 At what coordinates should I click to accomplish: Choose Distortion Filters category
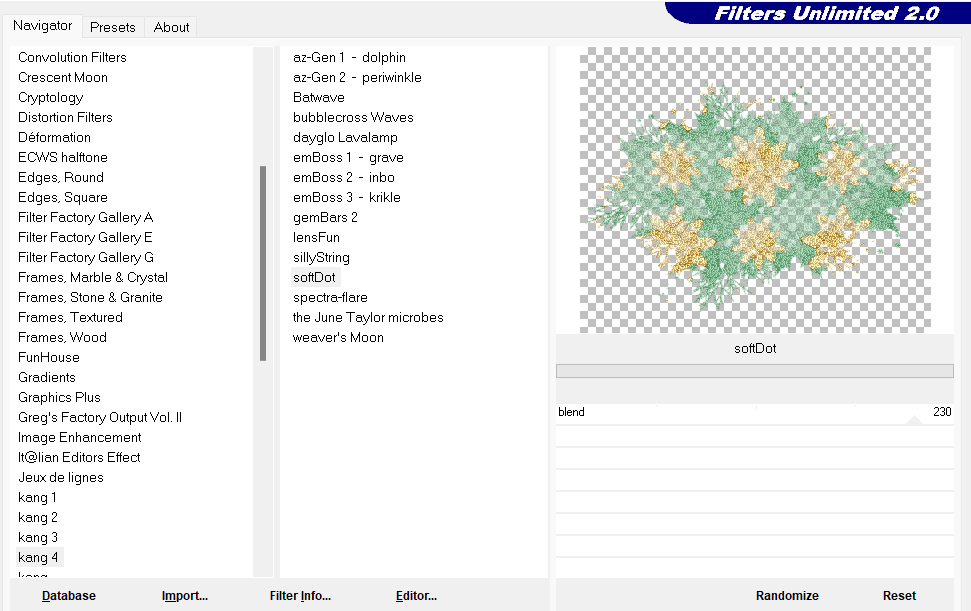tap(65, 117)
